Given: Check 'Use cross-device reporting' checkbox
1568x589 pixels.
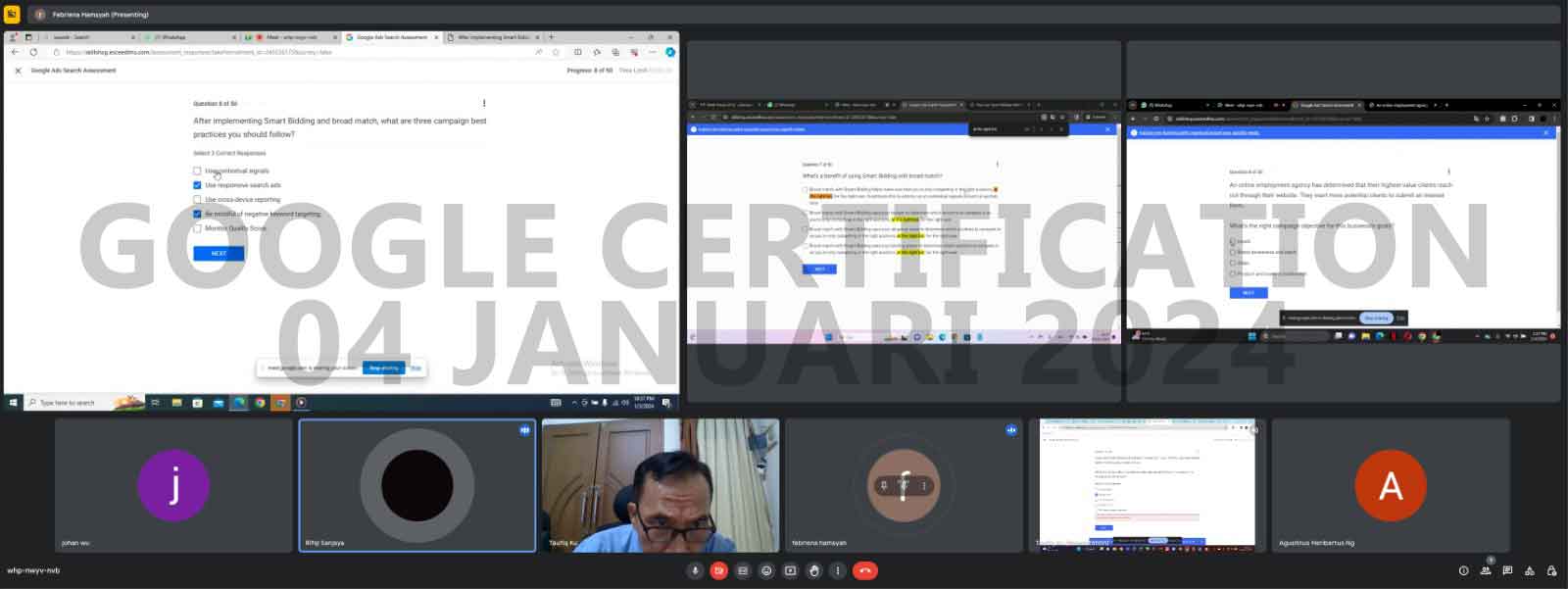Looking at the screenshot, I should 197,199.
